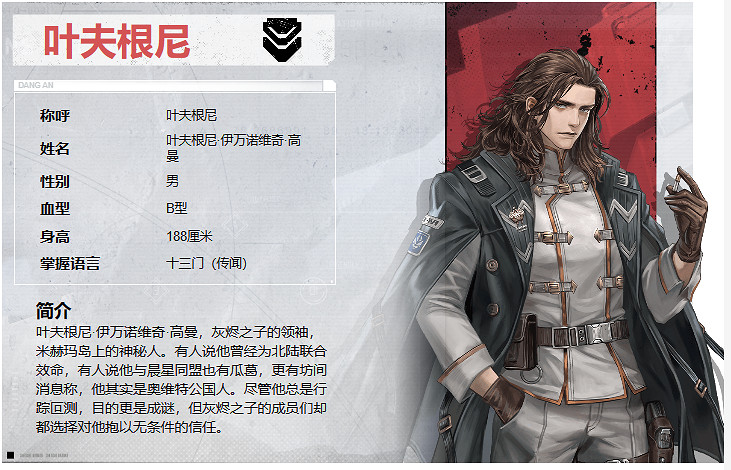Viewport: 731px width, 470px height.
Task: Click the red 叶夫根尼 title banner
Action: click(x=173, y=41)
